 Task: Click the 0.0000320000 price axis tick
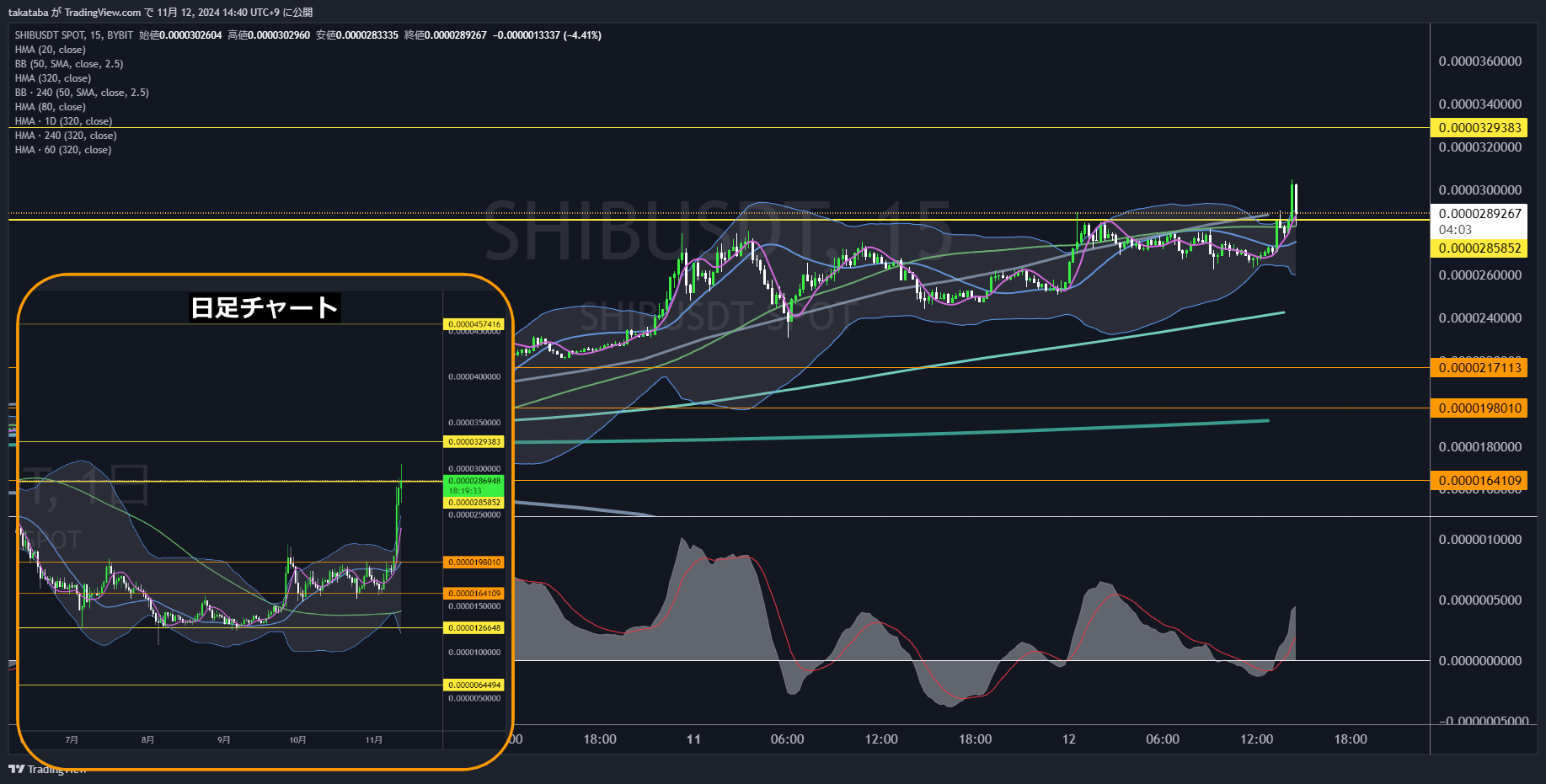click(x=1479, y=147)
